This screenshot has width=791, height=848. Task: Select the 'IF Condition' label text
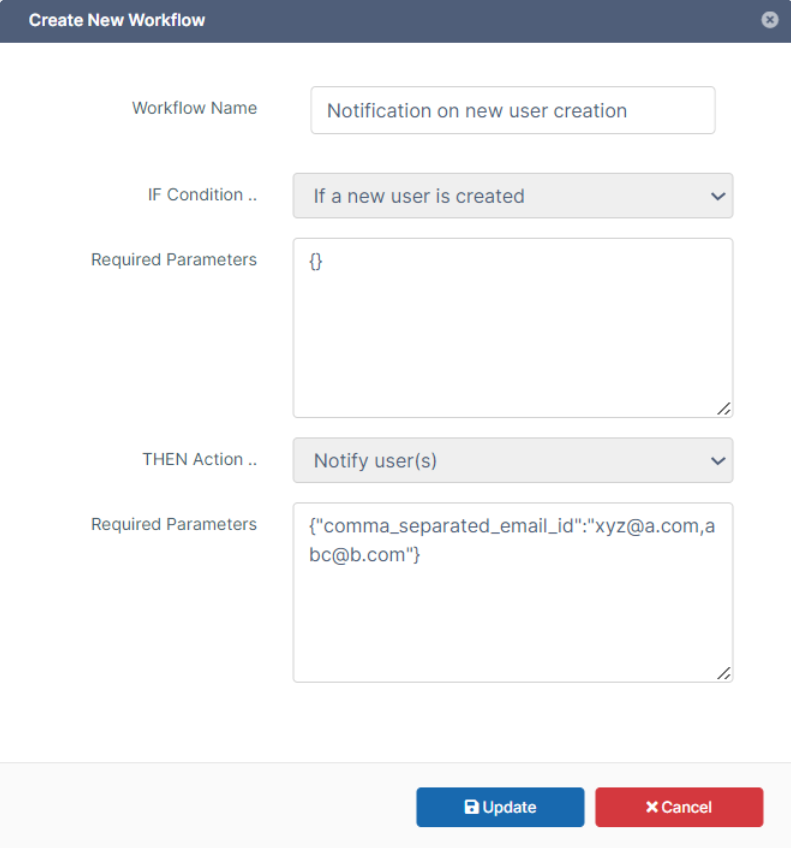pyautogui.click(x=203, y=195)
